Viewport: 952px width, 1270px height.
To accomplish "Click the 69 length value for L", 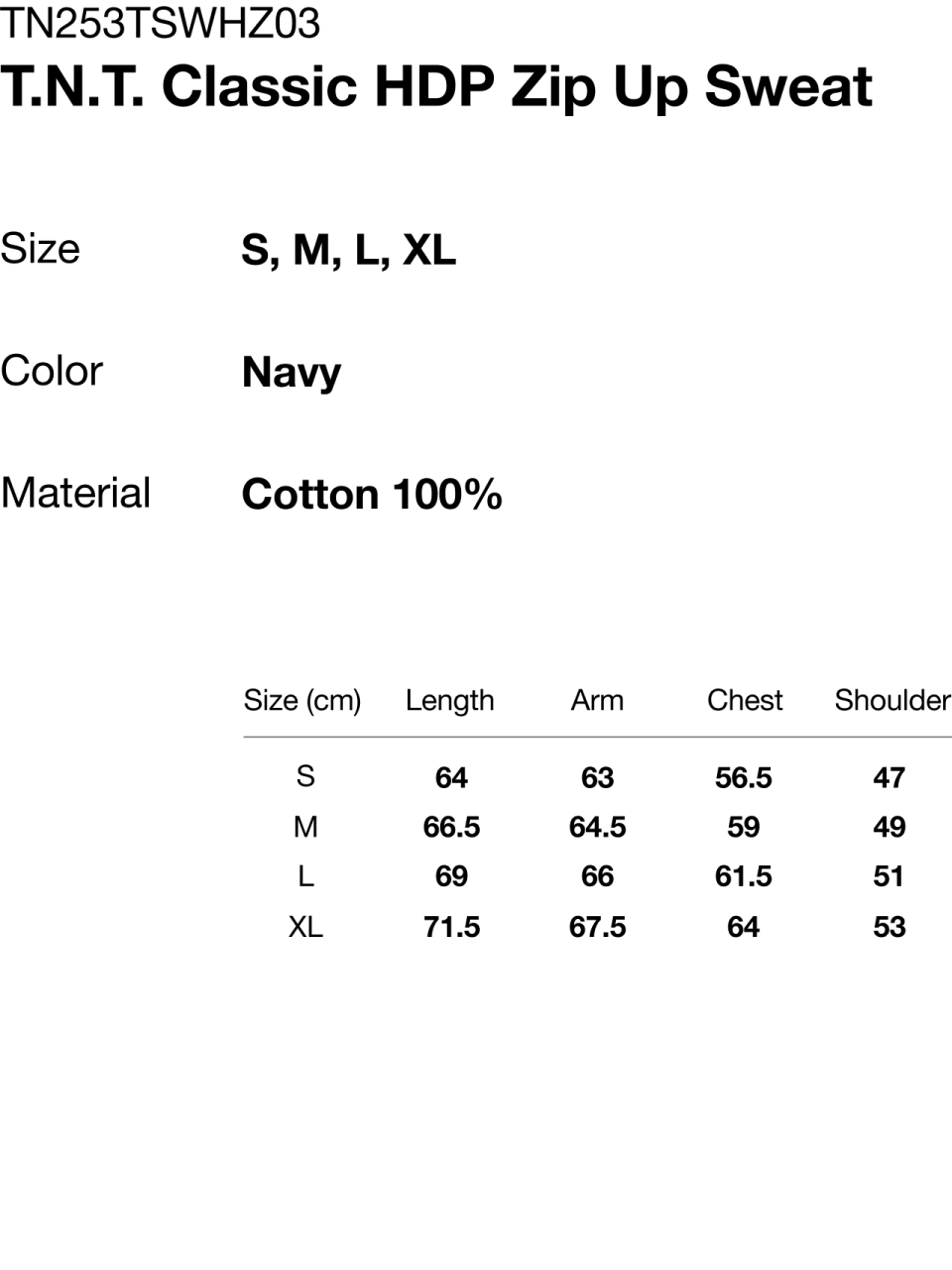I will [x=451, y=876].
